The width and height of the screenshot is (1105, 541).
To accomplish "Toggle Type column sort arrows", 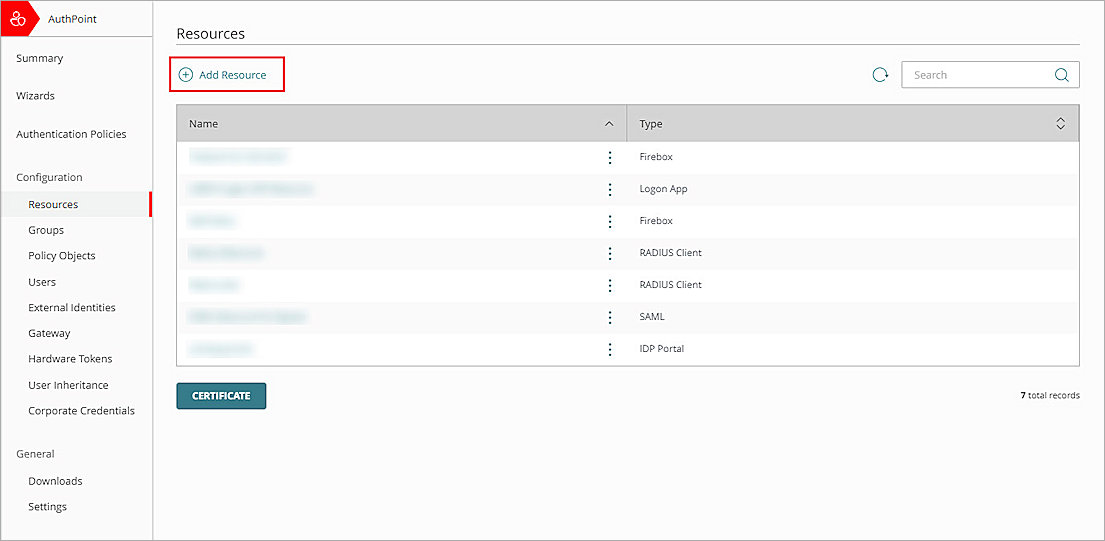I will (1060, 124).
